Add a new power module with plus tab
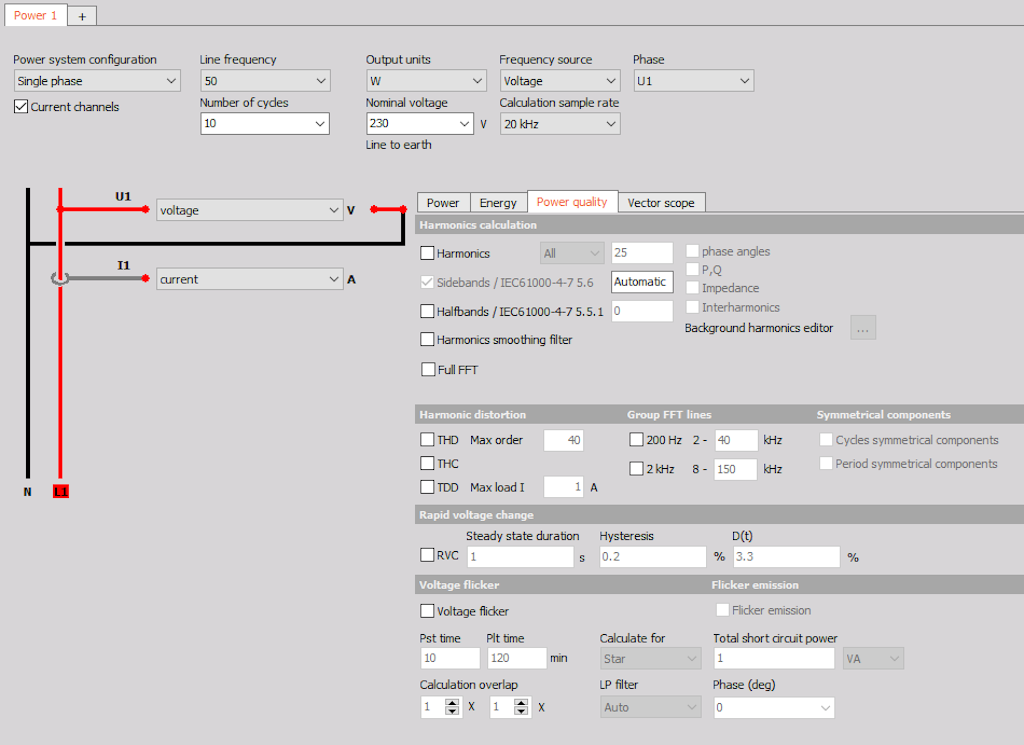1024x745 pixels. pos(82,16)
